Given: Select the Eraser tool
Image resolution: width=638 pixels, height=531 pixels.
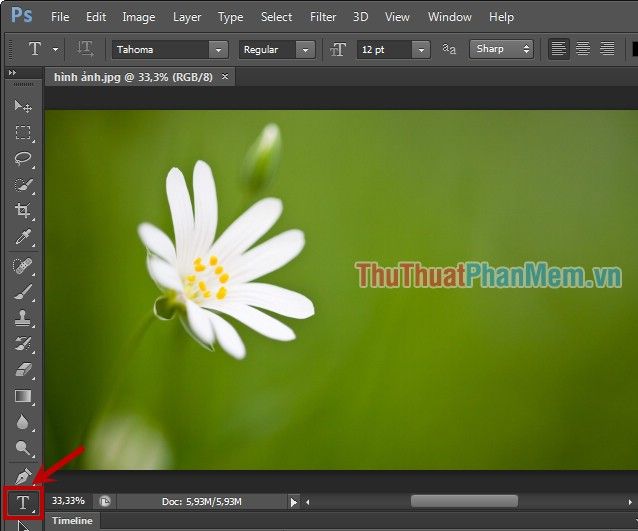Looking at the screenshot, I should click(23, 370).
